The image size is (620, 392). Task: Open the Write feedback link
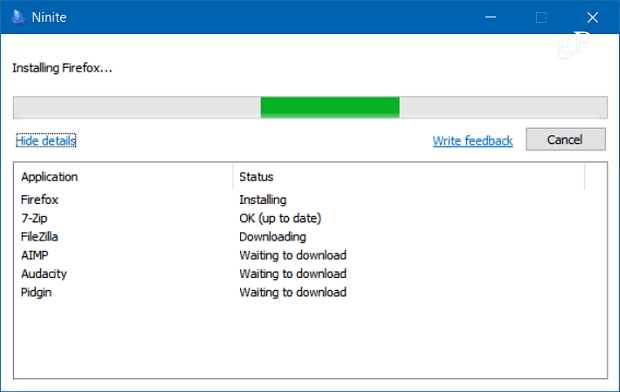[473, 141]
